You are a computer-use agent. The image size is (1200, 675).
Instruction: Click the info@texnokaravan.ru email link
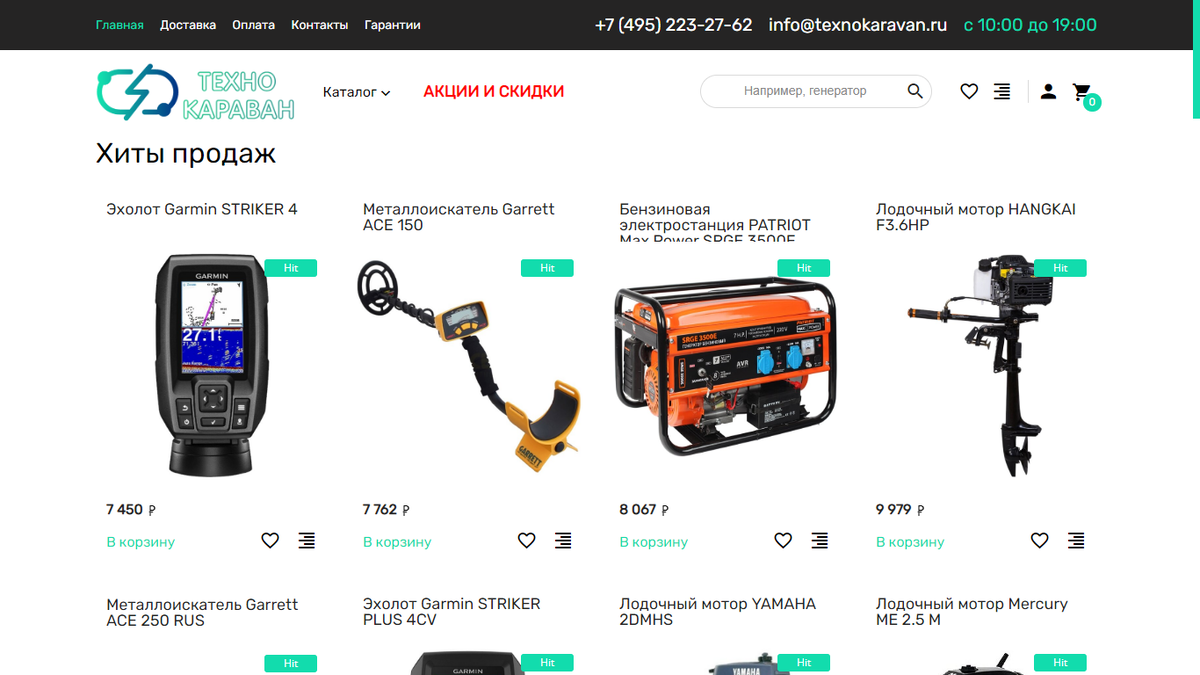pyautogui.click(x=858, y=25)
